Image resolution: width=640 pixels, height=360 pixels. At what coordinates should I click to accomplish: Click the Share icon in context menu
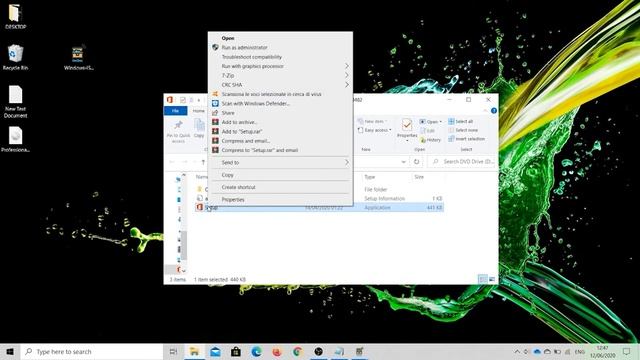point(215,113)
